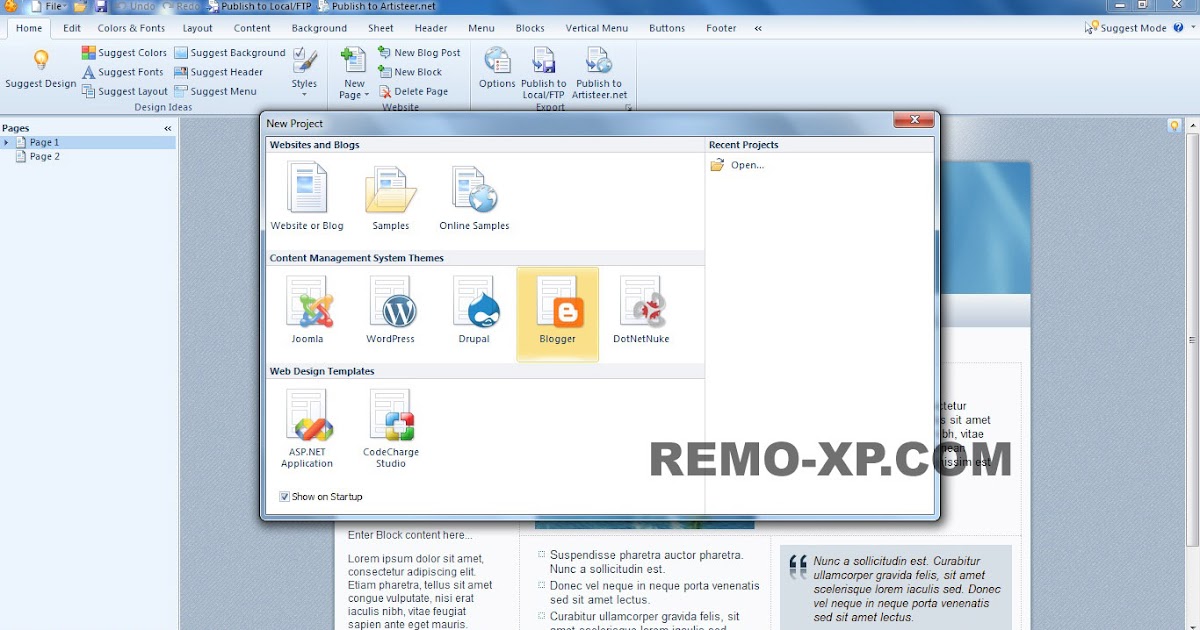Open the Styles dropdown
This screenshot has width=1200, height=630.
[x=304, y=72]
